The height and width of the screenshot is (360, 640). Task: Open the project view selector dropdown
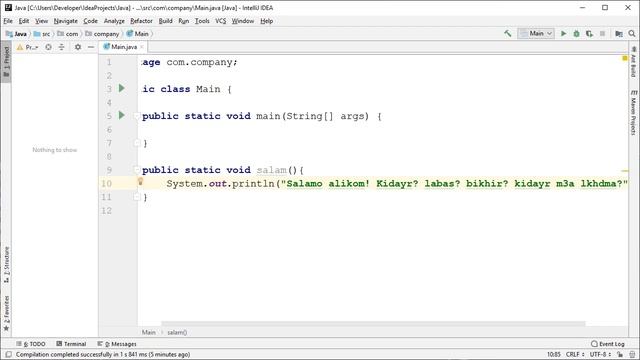(27, 47)
